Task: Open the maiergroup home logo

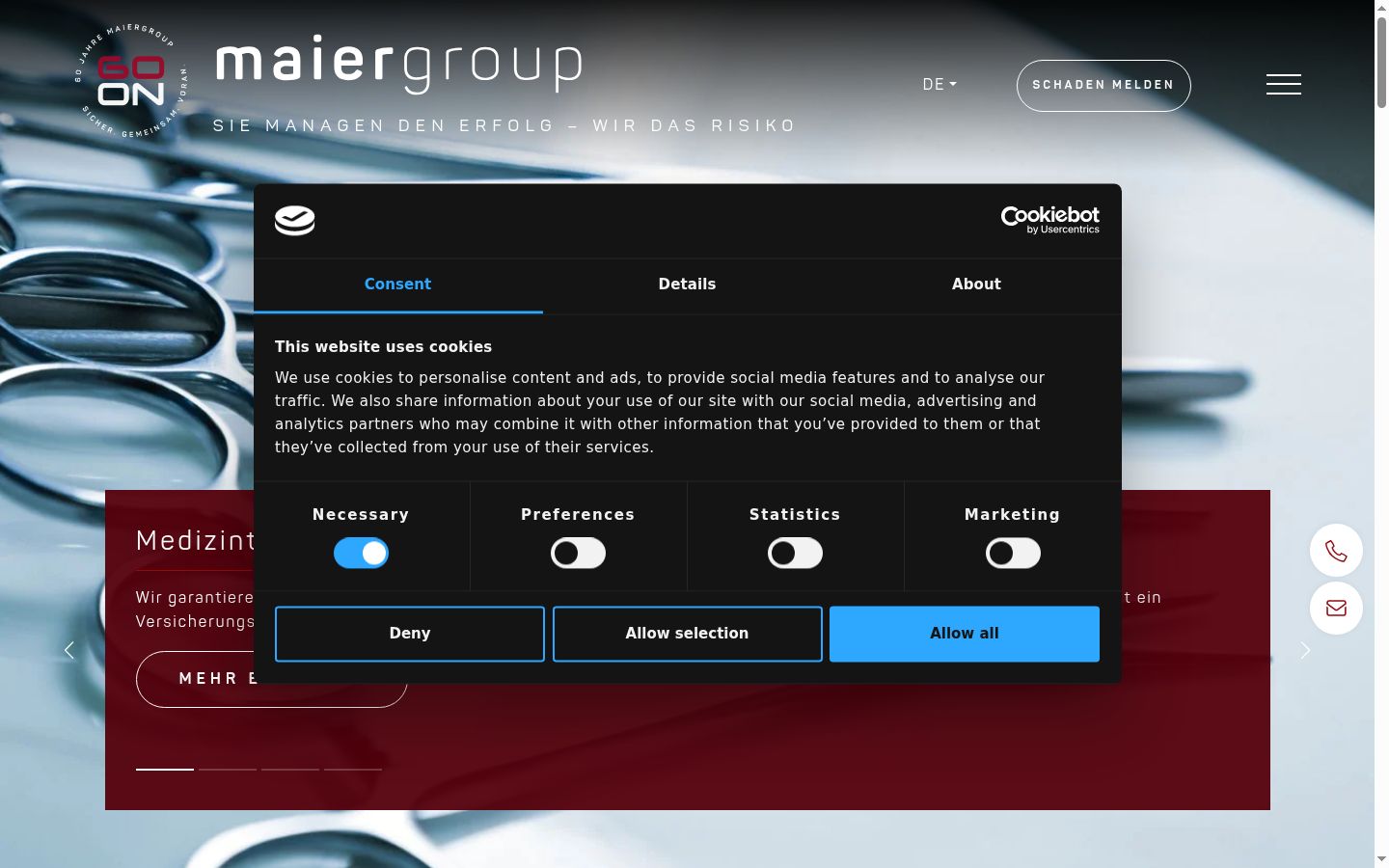Action: pos(398,67)
